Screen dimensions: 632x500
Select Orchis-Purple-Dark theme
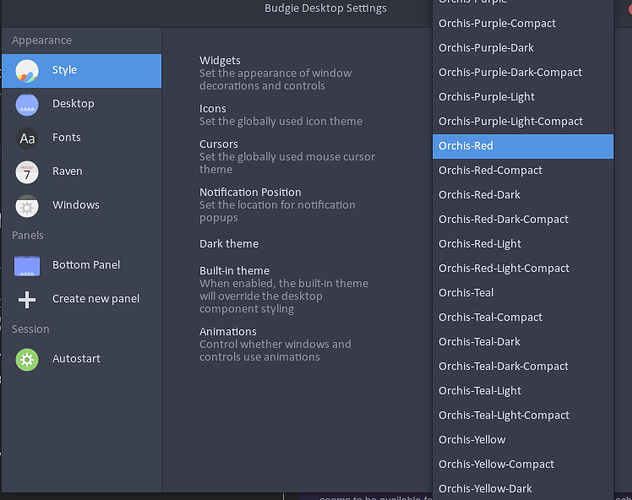(523, 48)
